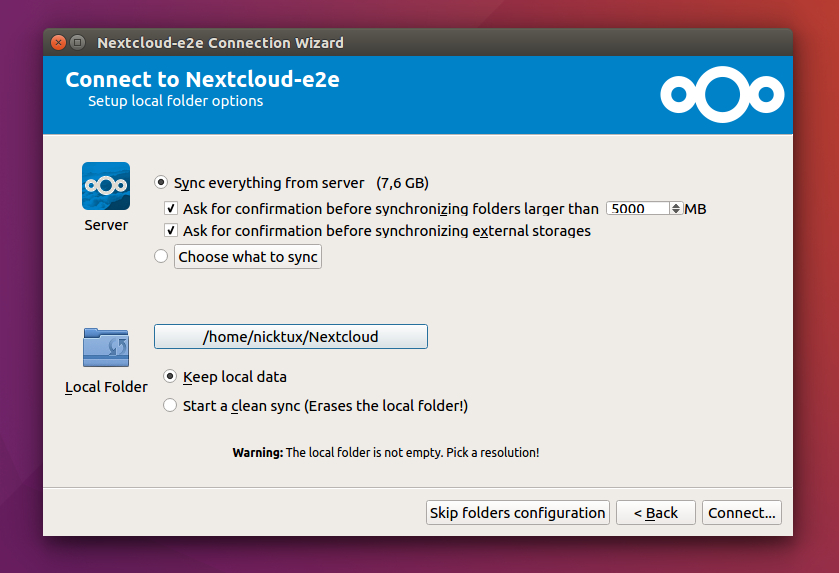The height and width of the screenshot is (573, 839).
Task: Close the Connection Wizard window
Action: pyautogui.click(x=58, y=43)
